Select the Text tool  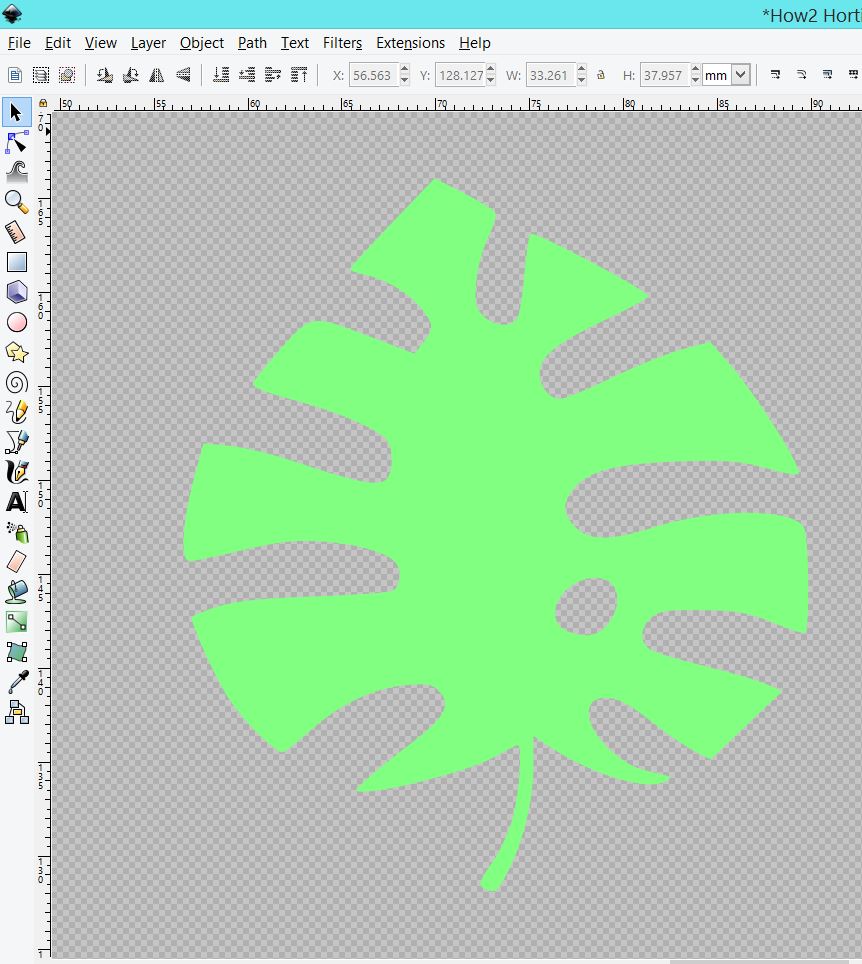[x=16, y=502]
